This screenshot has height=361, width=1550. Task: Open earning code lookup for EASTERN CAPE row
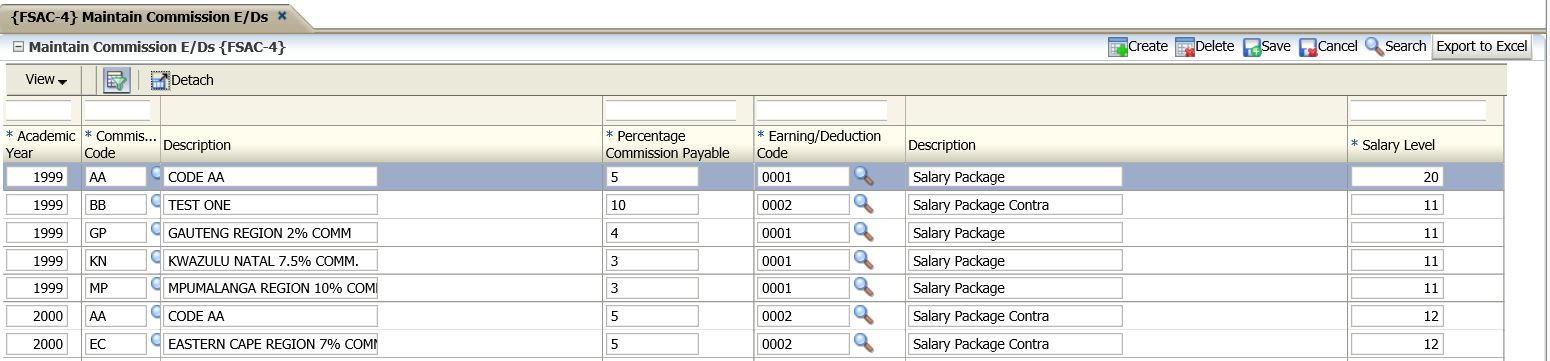click(x=863, y=344)
